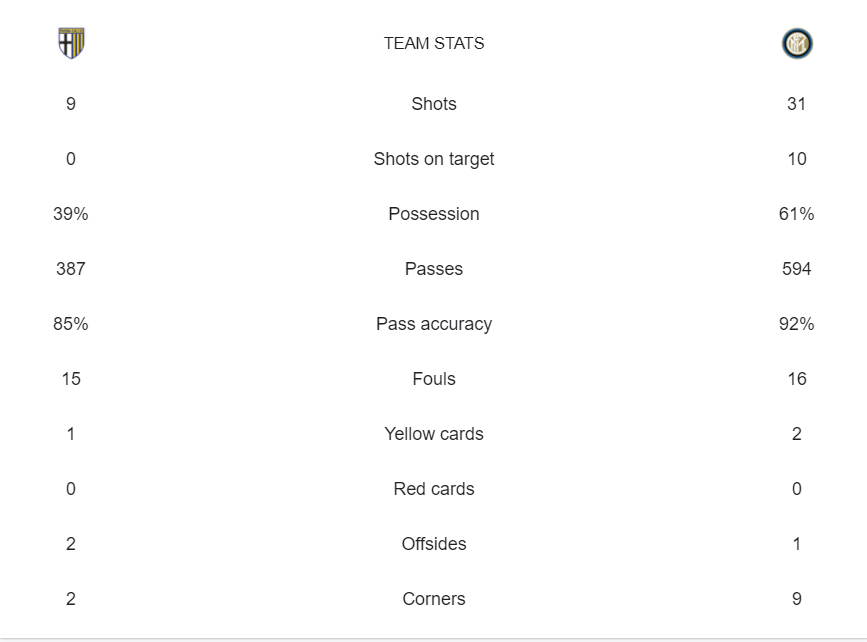Click the Inter Milan team crest icon
Image resolution: width=867 pixels, height=642 pixels.
coord(797,44)
